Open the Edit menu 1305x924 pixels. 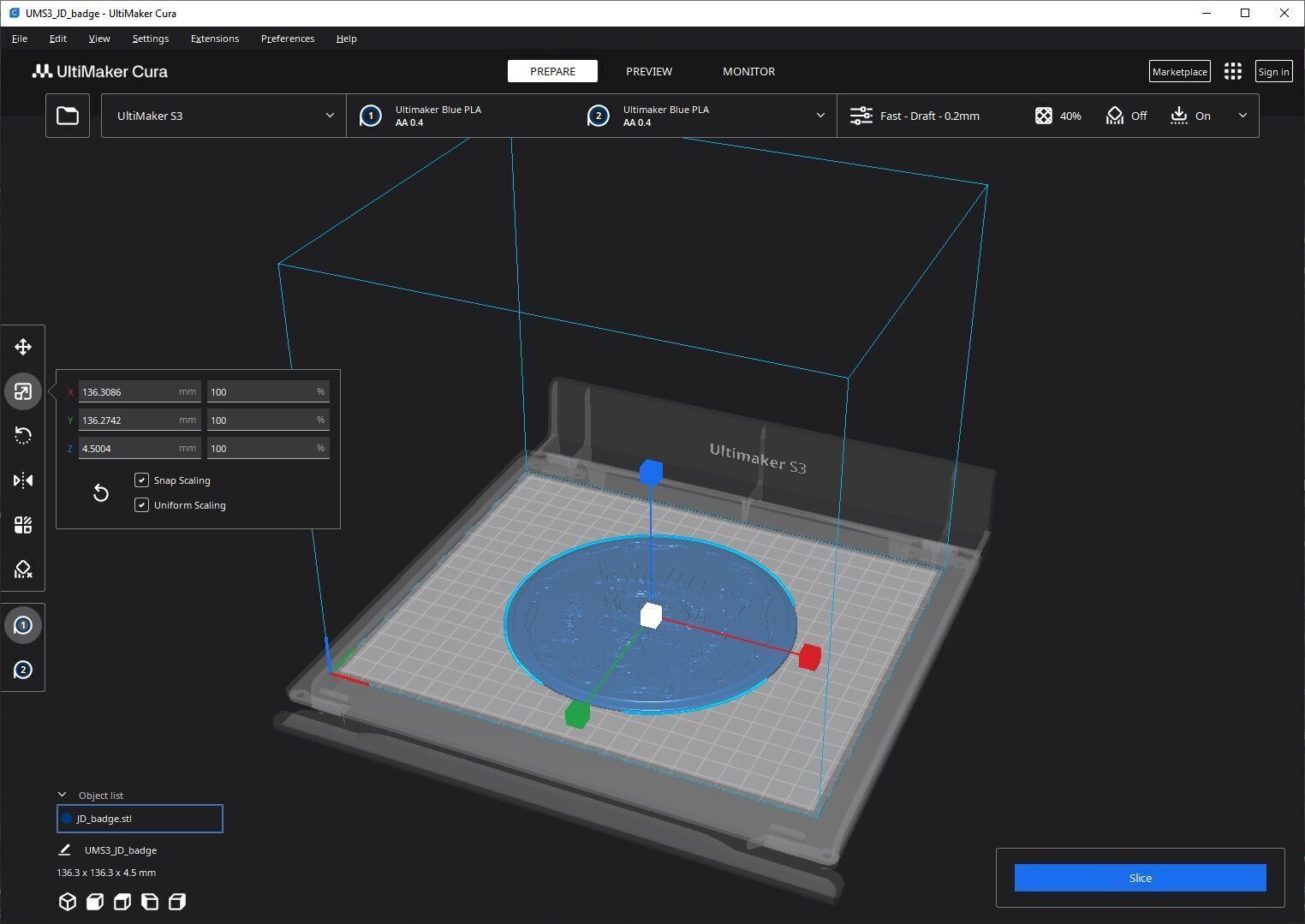coord(58,39)
